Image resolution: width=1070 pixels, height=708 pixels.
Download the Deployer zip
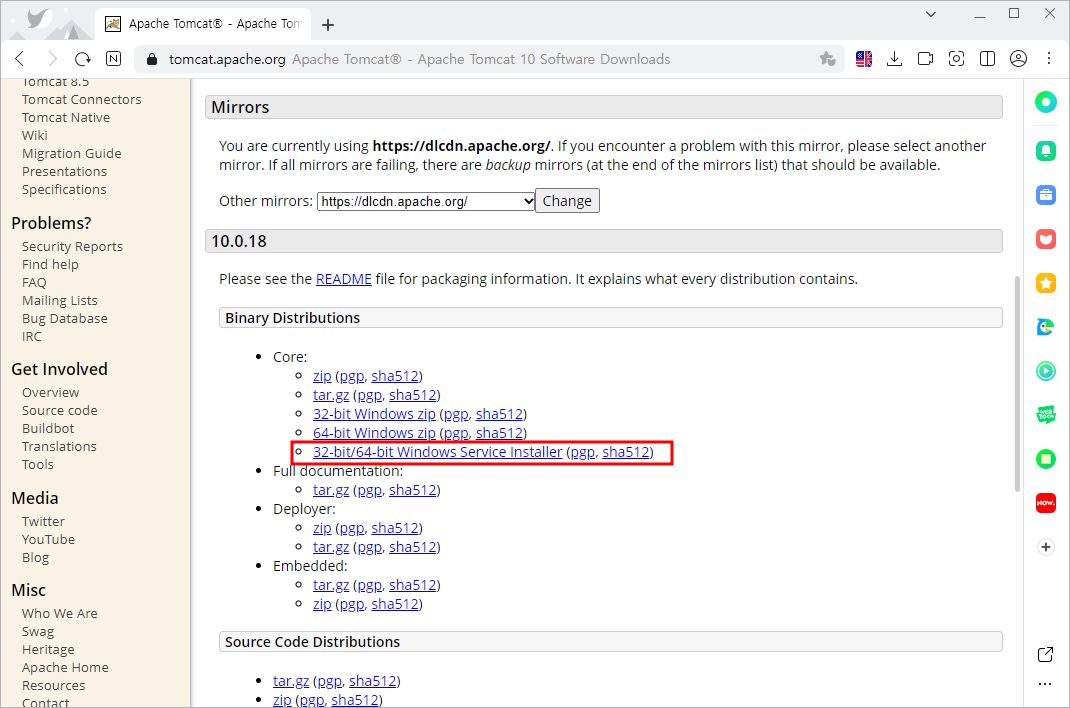point(322,528)
